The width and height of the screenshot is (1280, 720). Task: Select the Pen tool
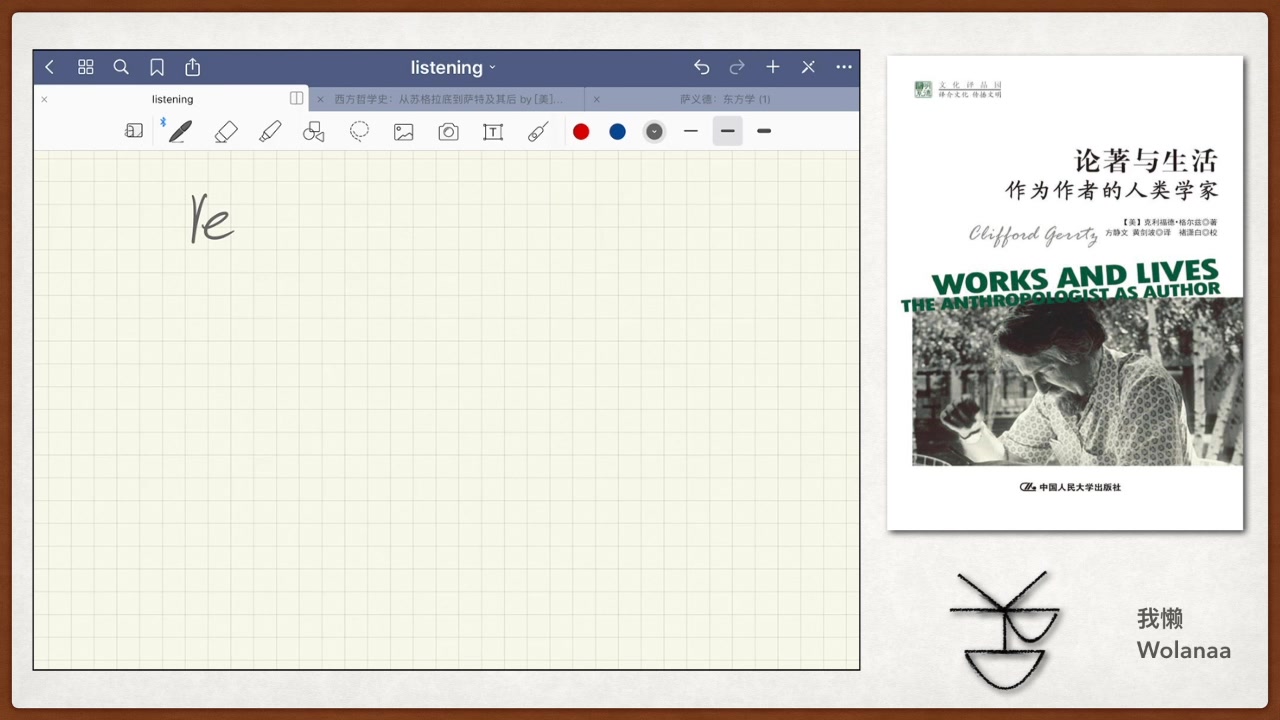[180, 131]
